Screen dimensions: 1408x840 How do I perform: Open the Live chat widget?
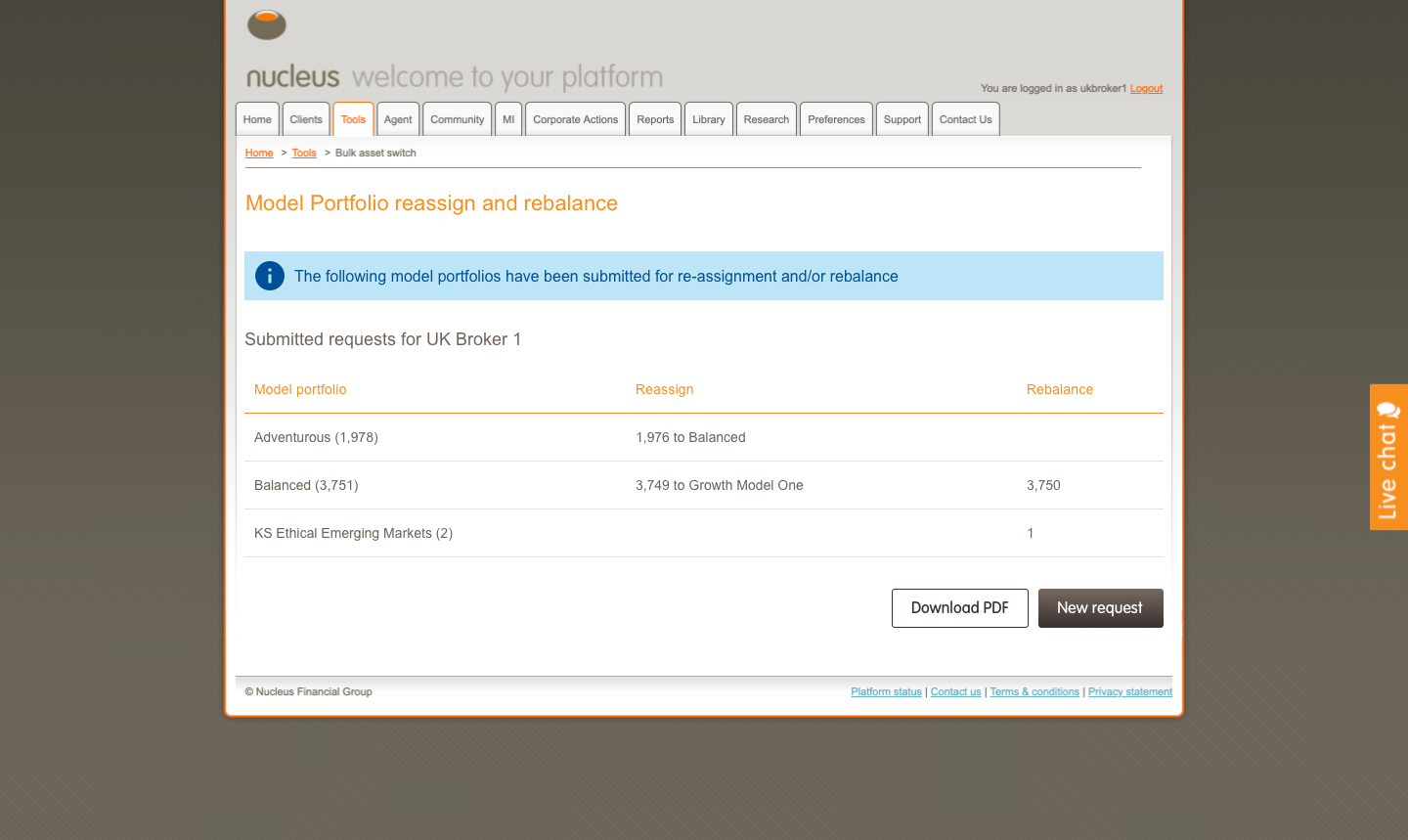point(1388,457)
